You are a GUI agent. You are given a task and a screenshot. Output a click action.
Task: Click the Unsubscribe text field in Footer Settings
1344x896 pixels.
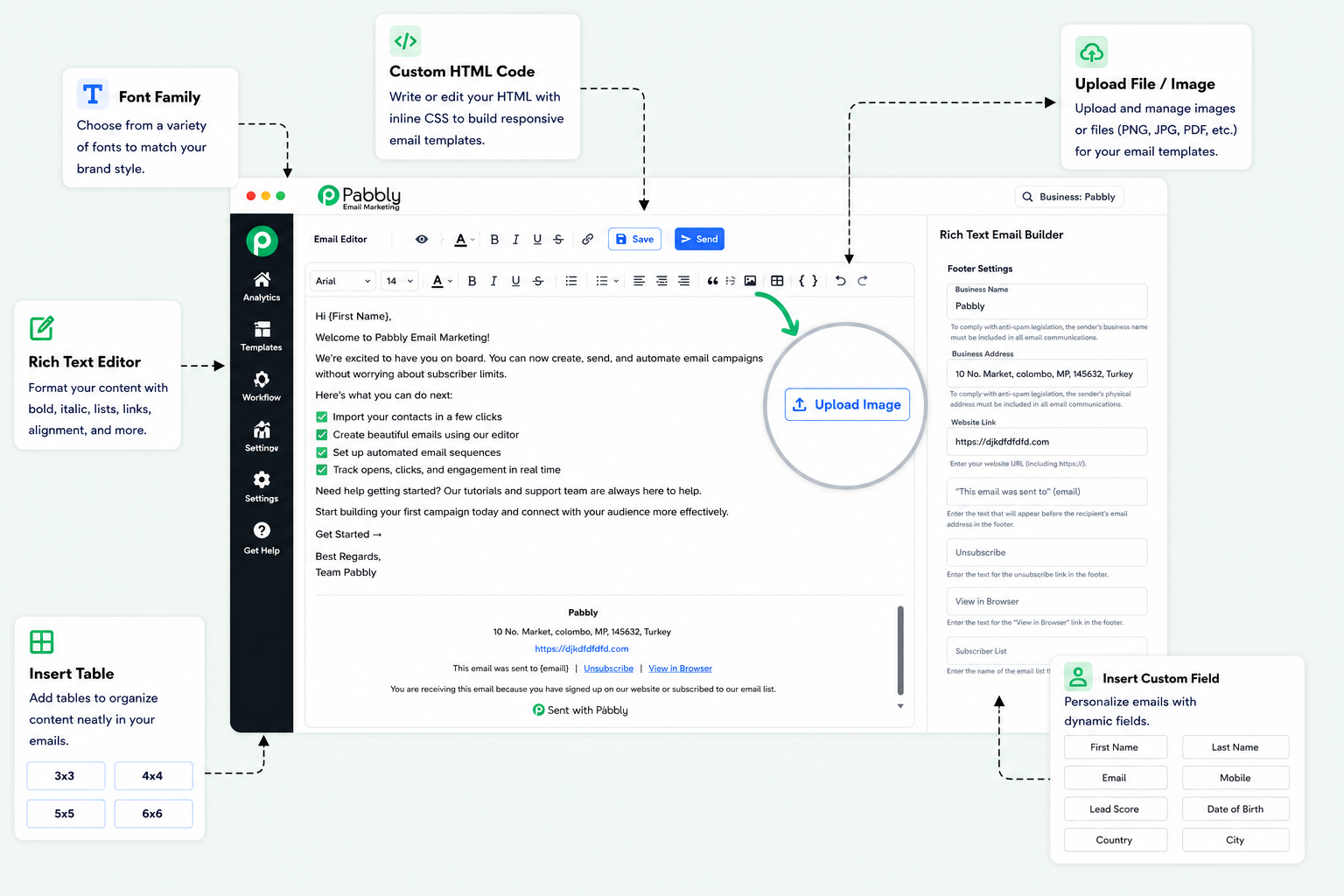[x=1046, y=553]
